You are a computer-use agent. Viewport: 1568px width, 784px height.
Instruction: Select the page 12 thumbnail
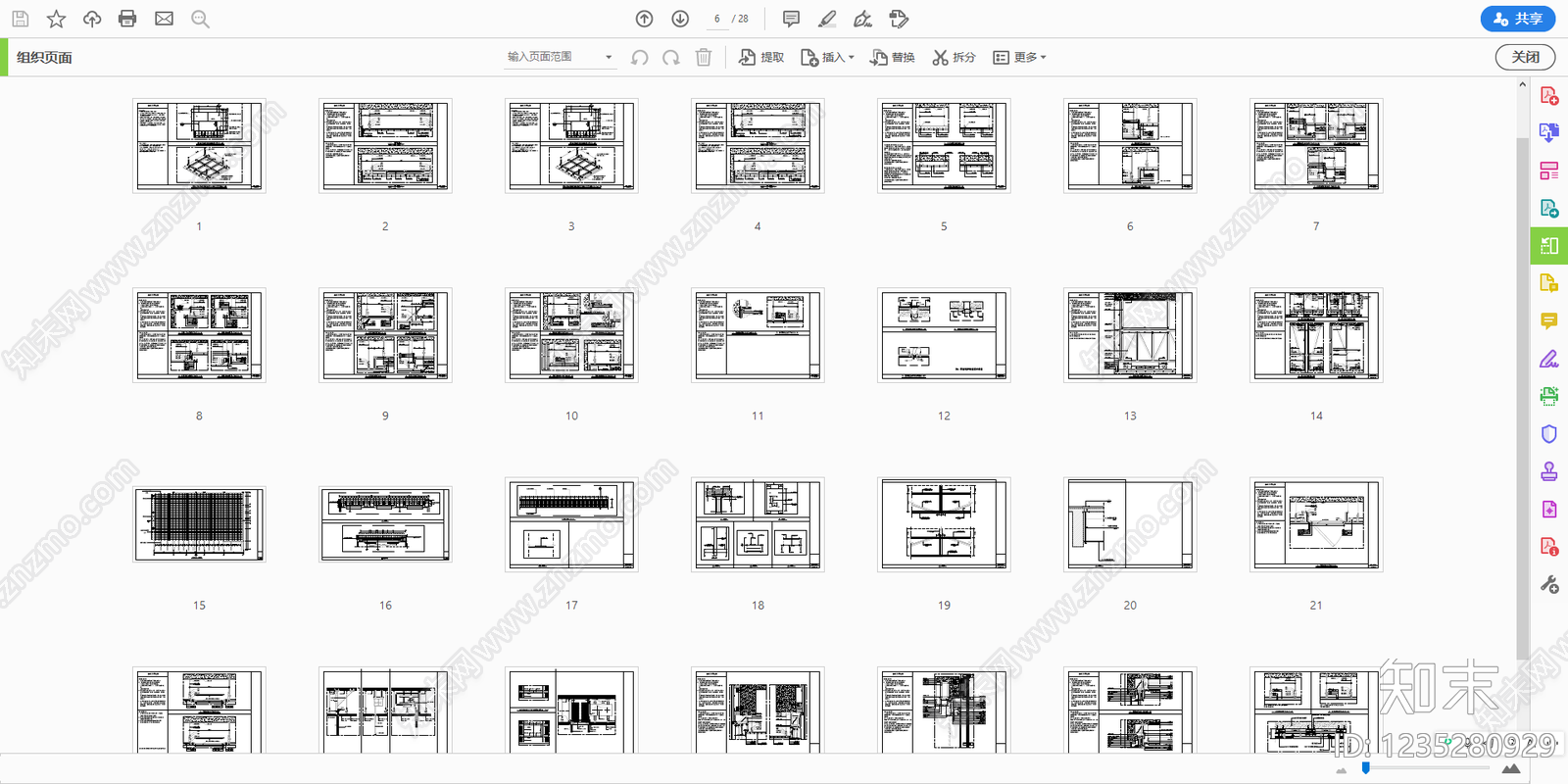coord(944,335)
